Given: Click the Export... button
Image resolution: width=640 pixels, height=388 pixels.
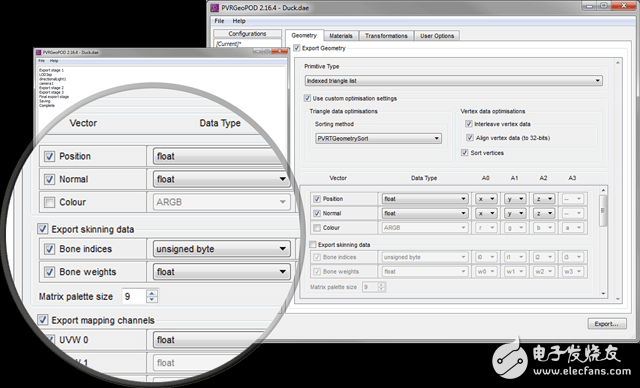Looking at the screenshot, I should tap(607, 324).
